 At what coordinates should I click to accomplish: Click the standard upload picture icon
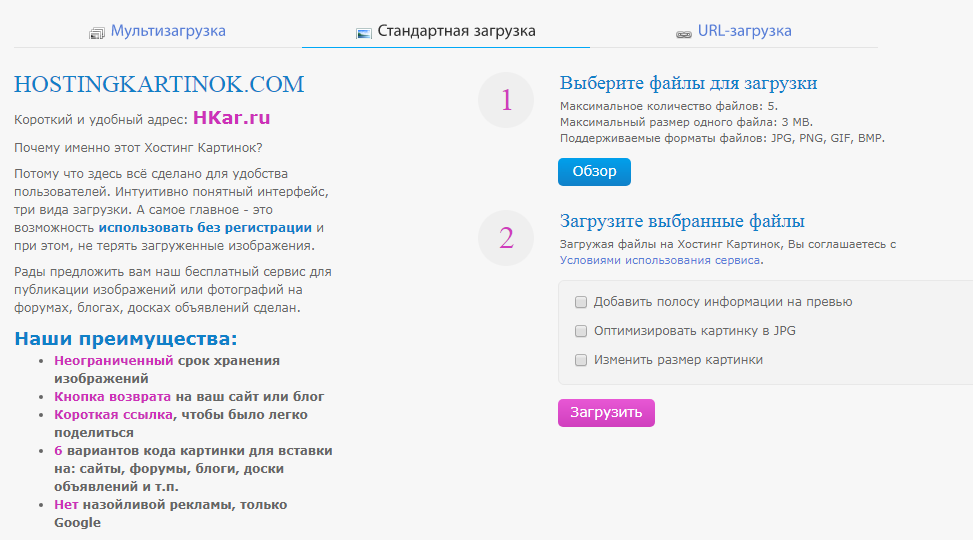click(x=364, y=34)
